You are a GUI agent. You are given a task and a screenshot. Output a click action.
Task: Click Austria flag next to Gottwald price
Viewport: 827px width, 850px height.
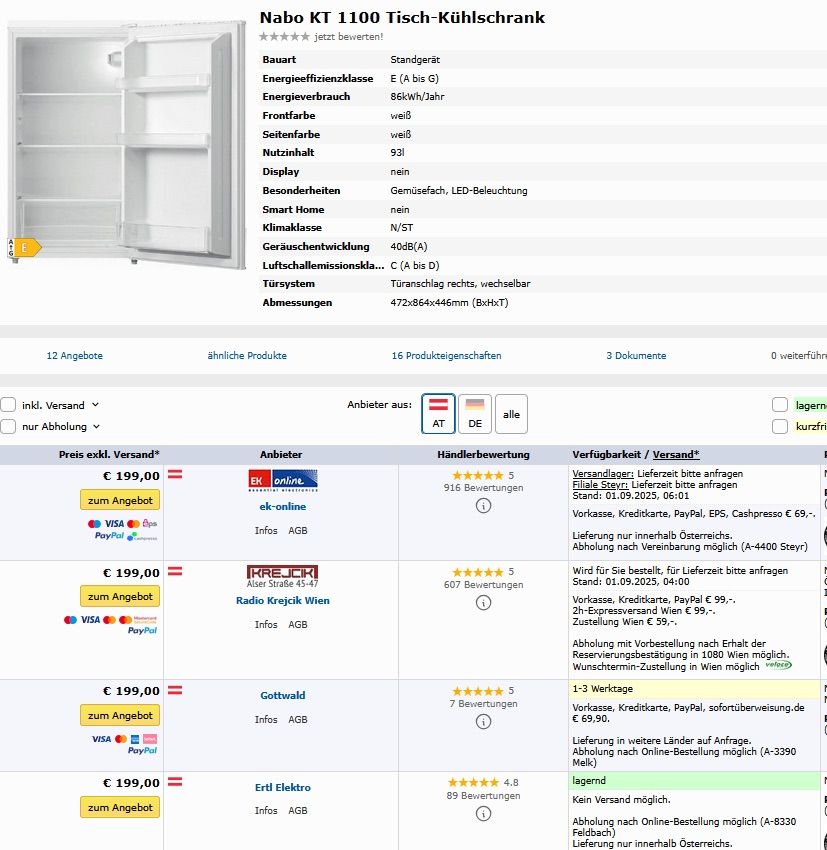click(x=175, y=690)
